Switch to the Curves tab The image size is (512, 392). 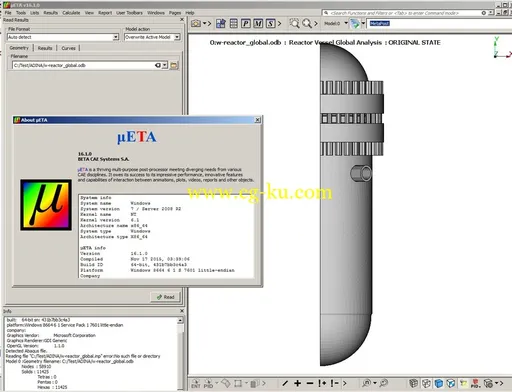pyautogui.click(x=68, y=48)
